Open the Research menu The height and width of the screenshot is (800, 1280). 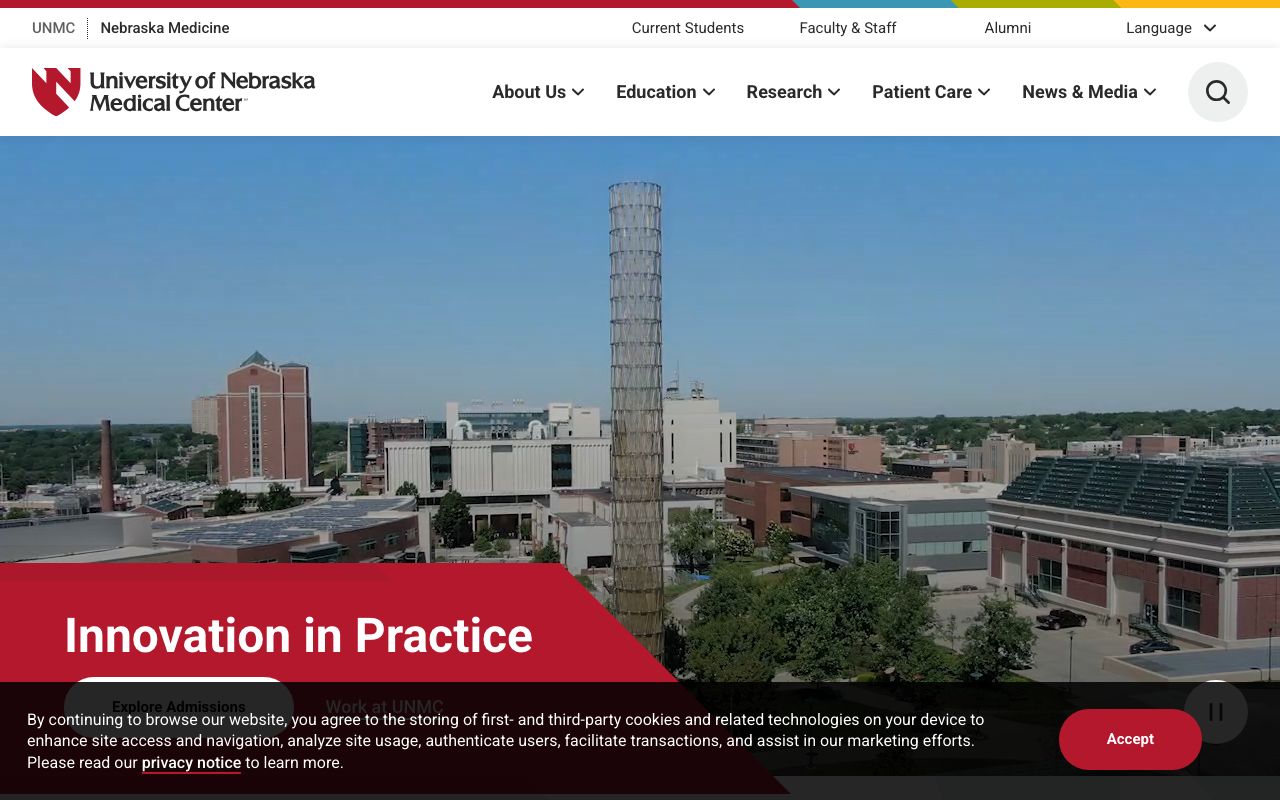pos(792,91)
